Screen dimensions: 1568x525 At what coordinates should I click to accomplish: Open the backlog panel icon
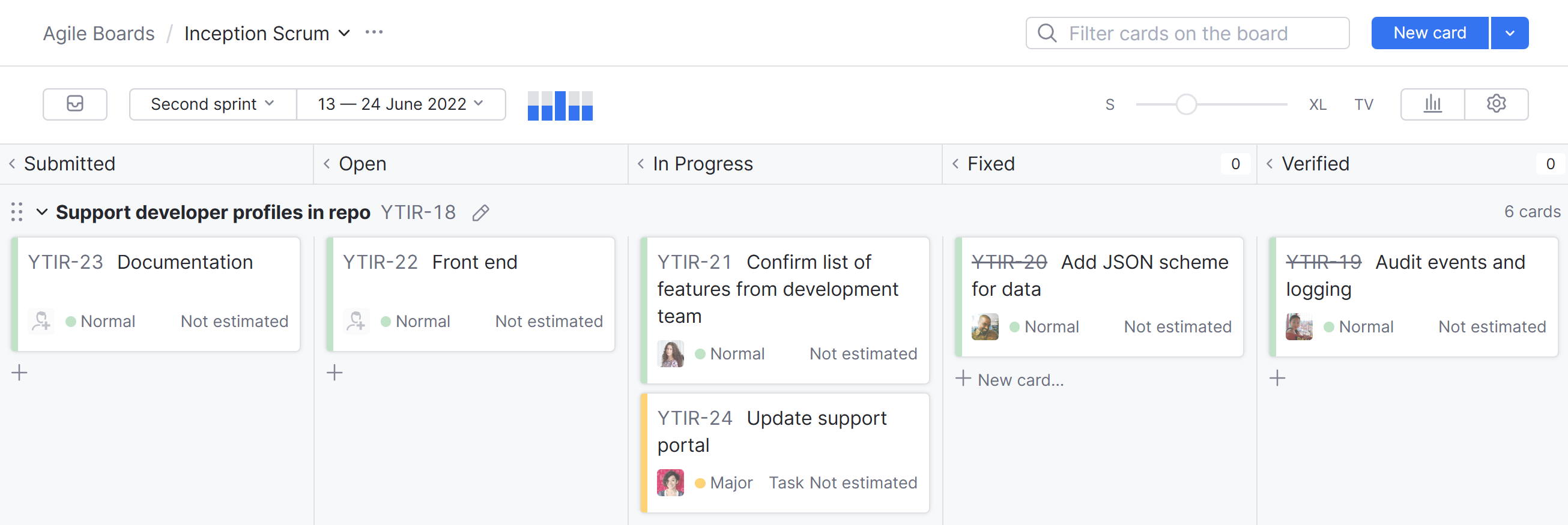[x=74, y=104]
